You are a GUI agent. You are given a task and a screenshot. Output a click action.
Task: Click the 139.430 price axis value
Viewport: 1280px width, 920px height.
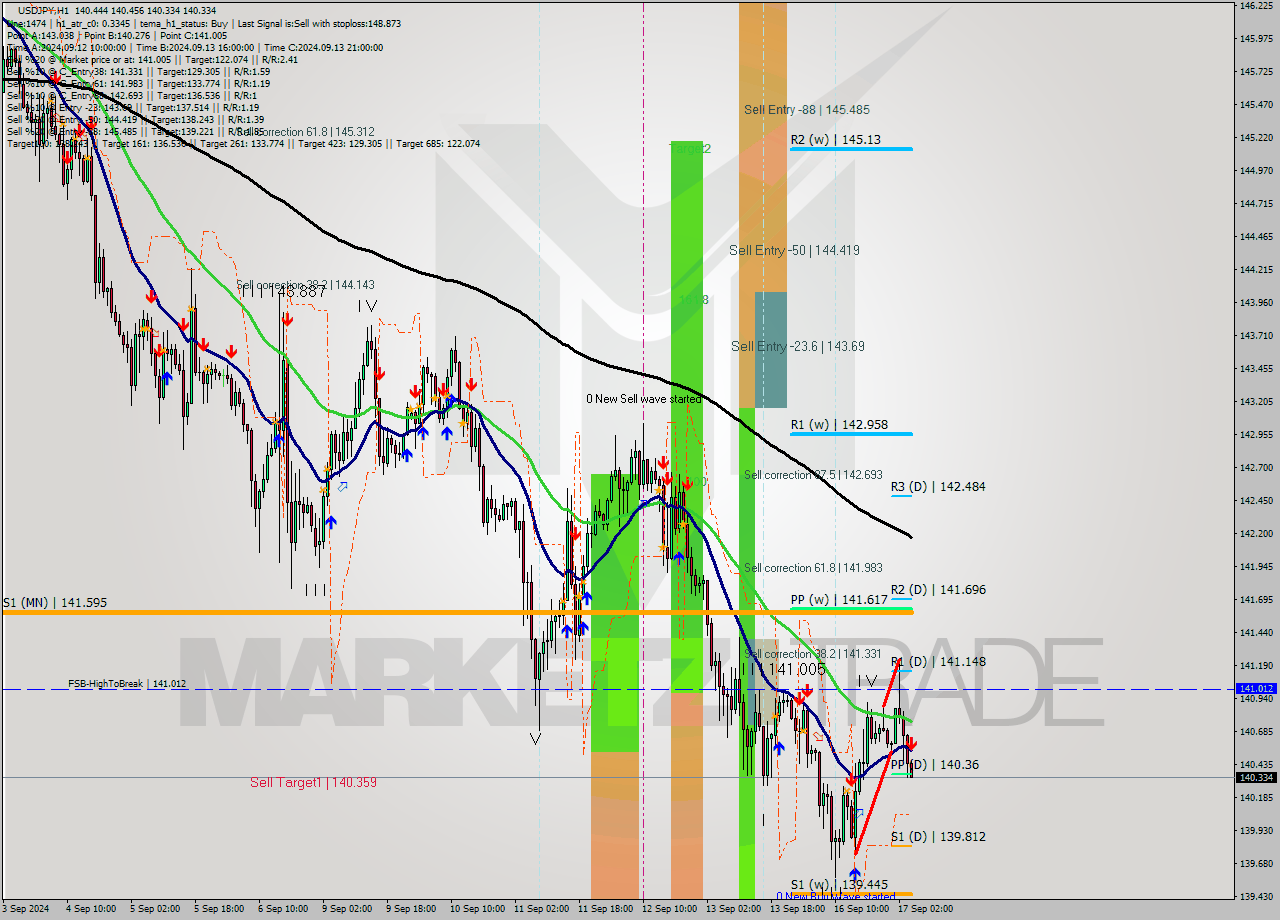[1256, 896]
